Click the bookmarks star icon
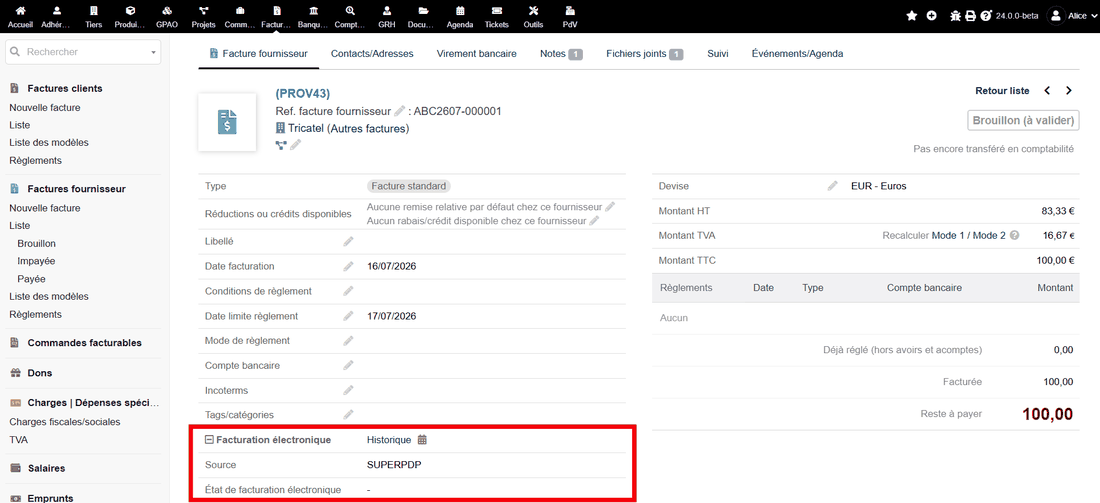This screenshot has height=503, width=1100. click(x=912, y=15)
